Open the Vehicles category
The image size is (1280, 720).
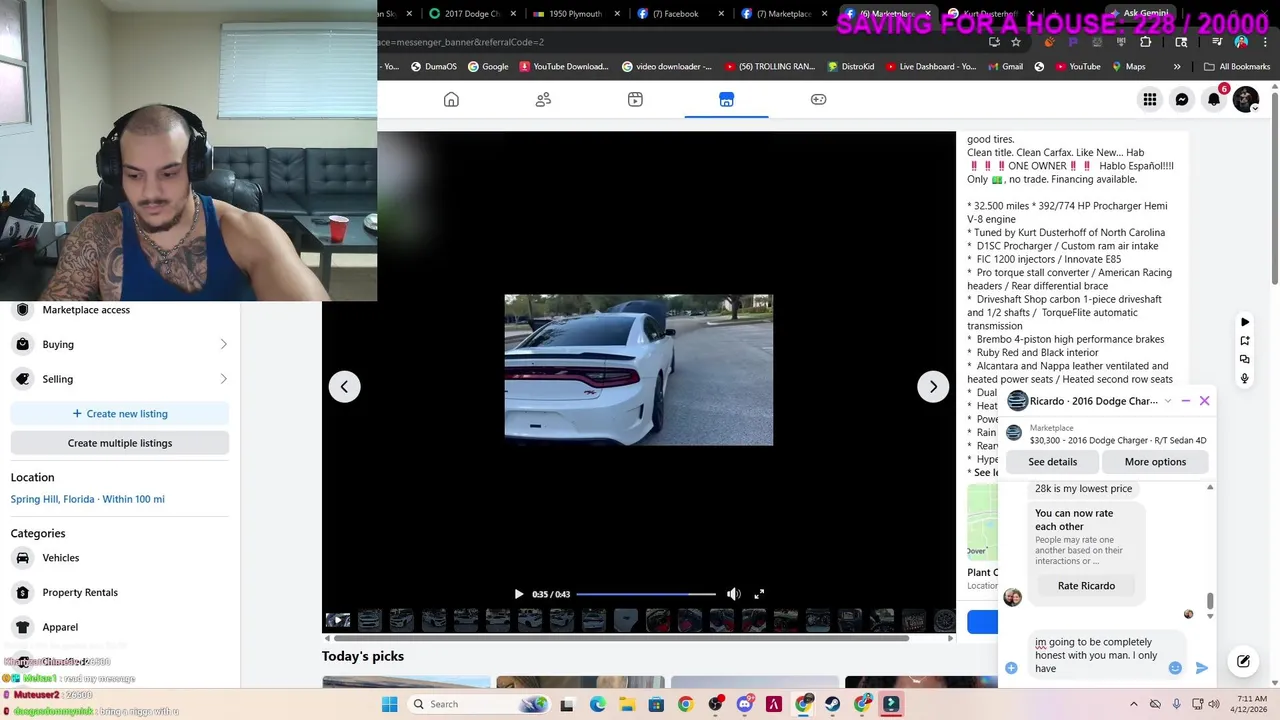coord(120,558)
